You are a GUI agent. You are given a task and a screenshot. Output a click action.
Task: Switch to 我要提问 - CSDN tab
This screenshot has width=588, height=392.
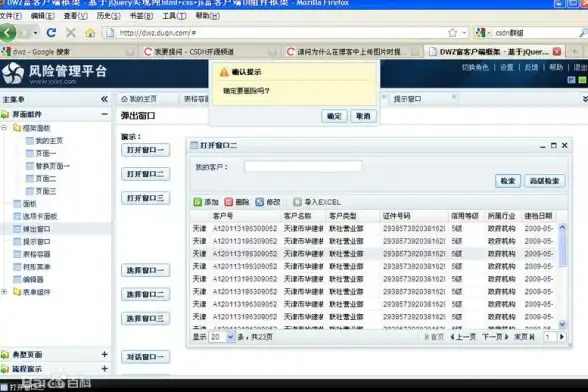click(210, 51)
